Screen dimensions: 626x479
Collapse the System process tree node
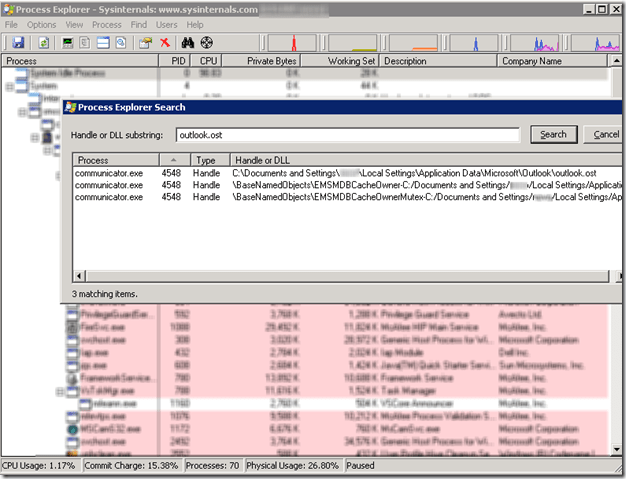(9, 87)
